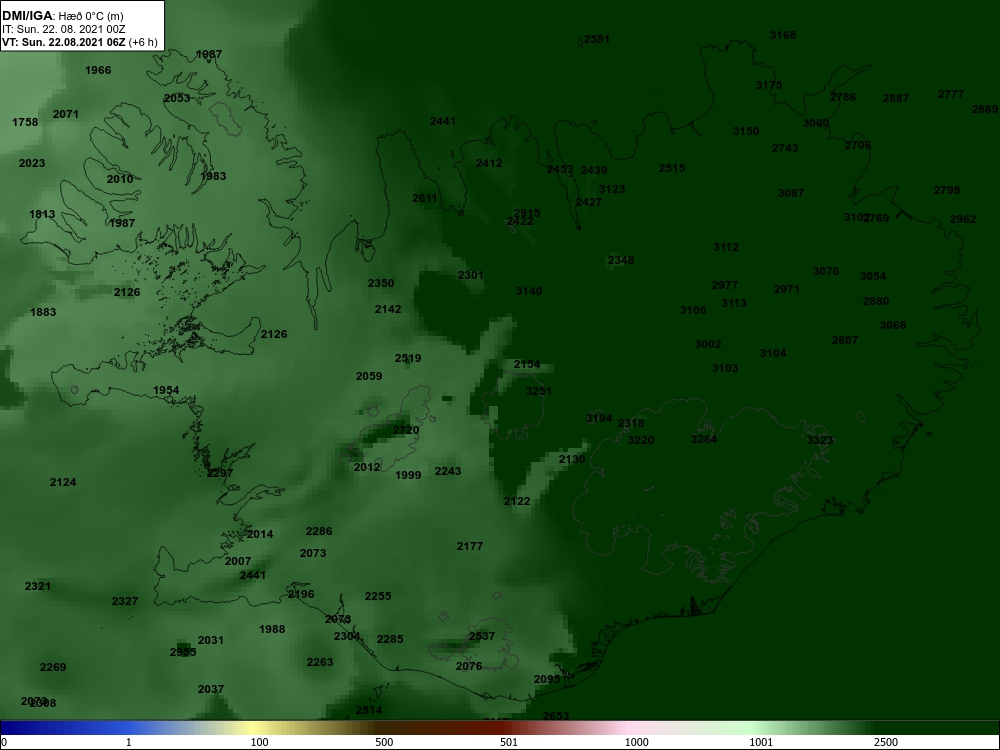Image resolution: width=1000 pixels, height=750 pixels.
Task: Select the map value 2321
Action: coord(38,586)
